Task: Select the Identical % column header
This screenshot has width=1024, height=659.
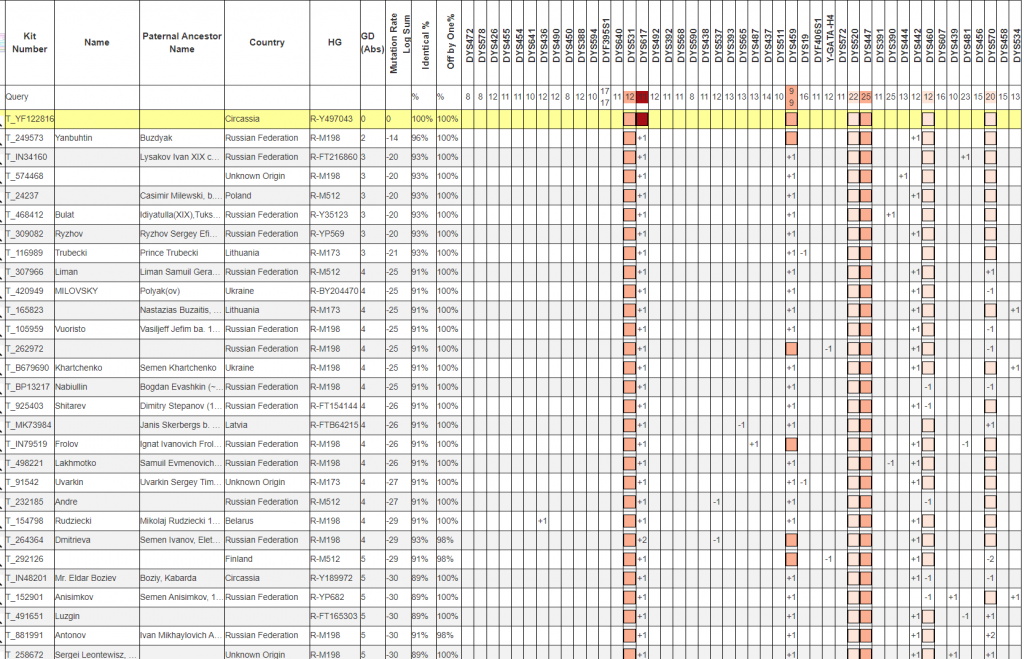Action: coord(424,43)
